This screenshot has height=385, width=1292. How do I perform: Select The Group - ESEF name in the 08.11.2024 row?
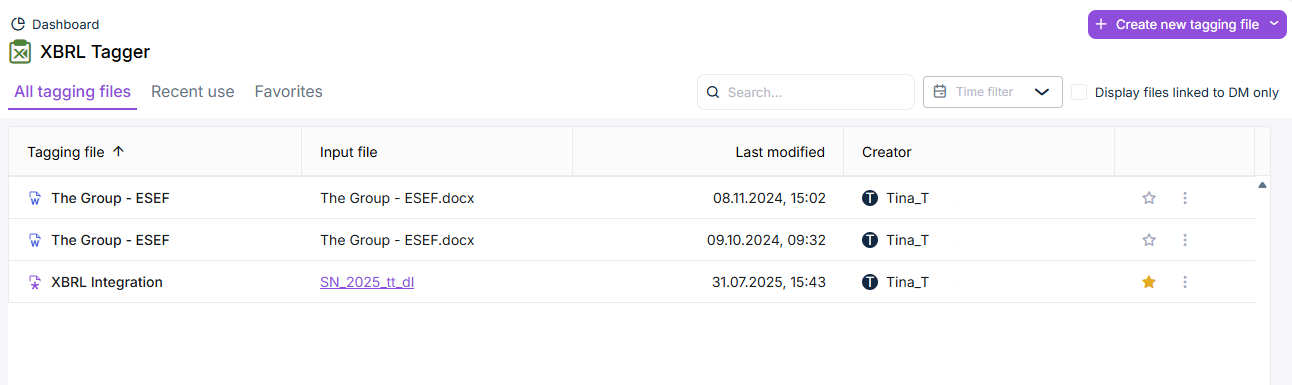(x=110, y=198)
